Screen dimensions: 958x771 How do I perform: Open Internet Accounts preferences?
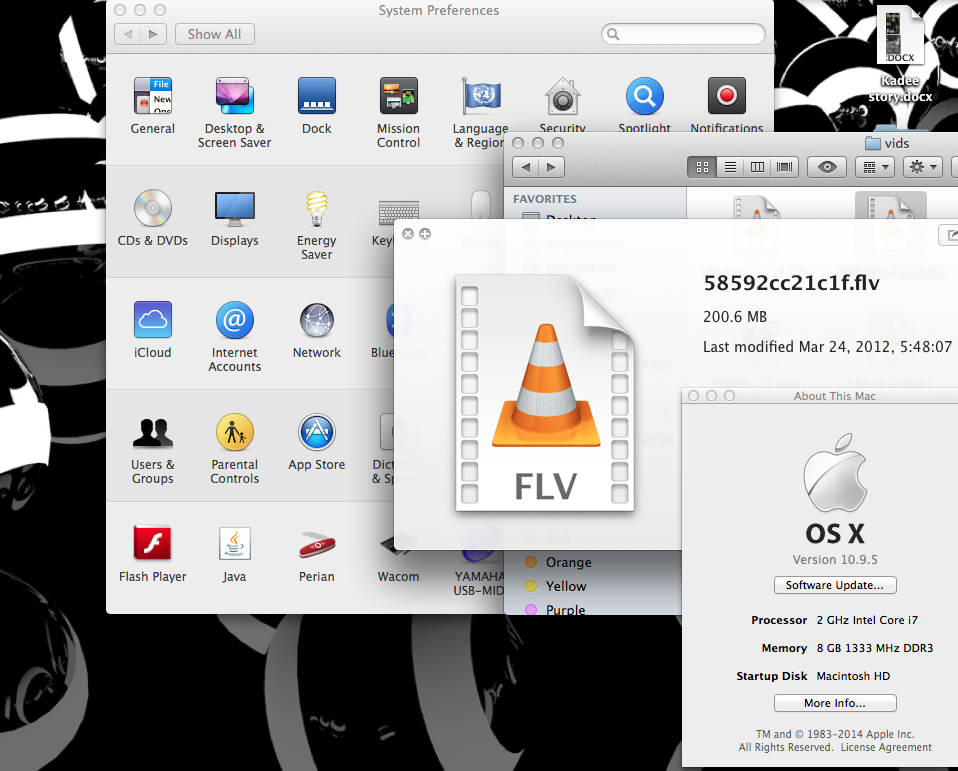235,336
